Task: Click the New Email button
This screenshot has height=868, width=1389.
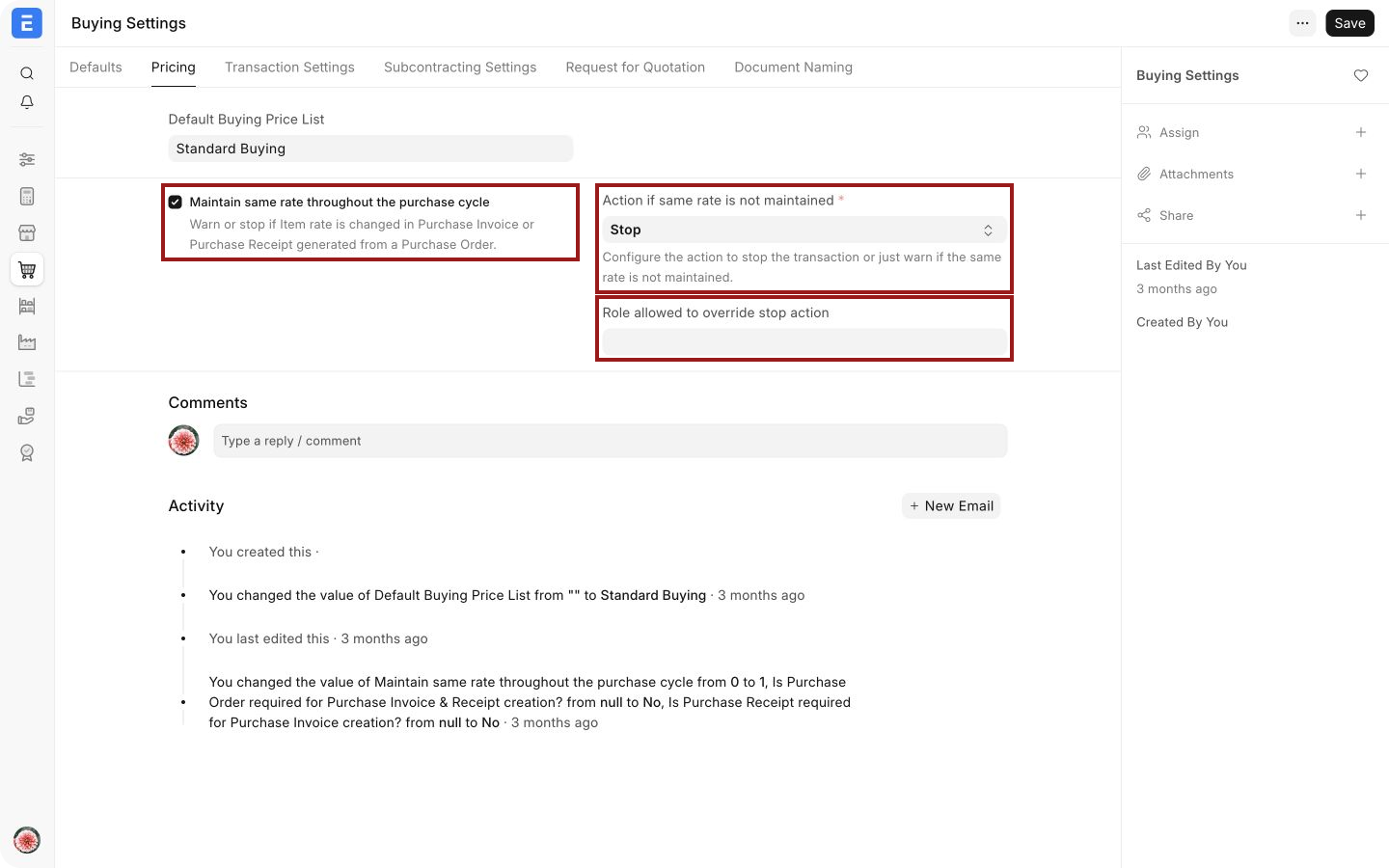Action: click(x=951, y=506)
